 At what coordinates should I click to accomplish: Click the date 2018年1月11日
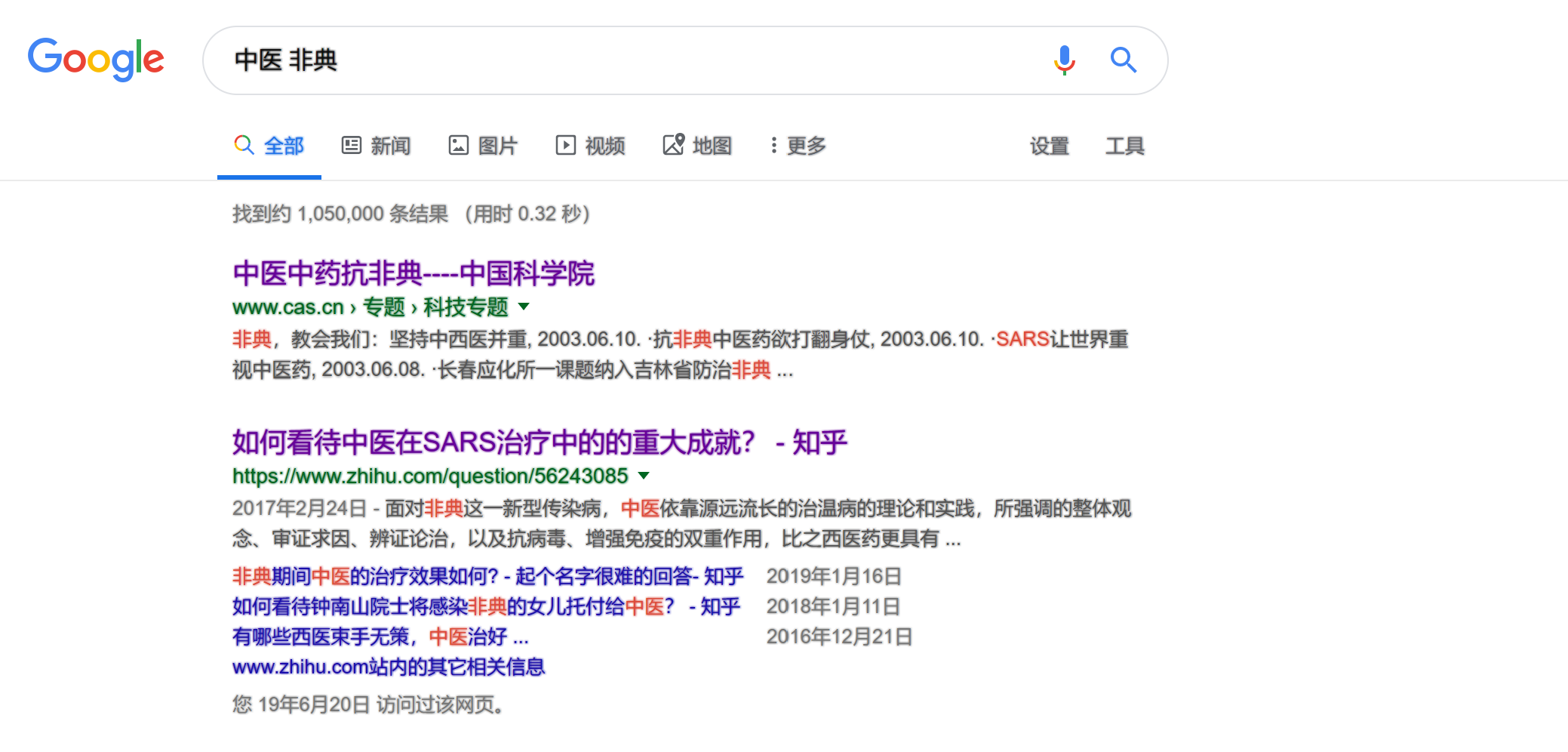pyautogui.click(x=833, y=606)
